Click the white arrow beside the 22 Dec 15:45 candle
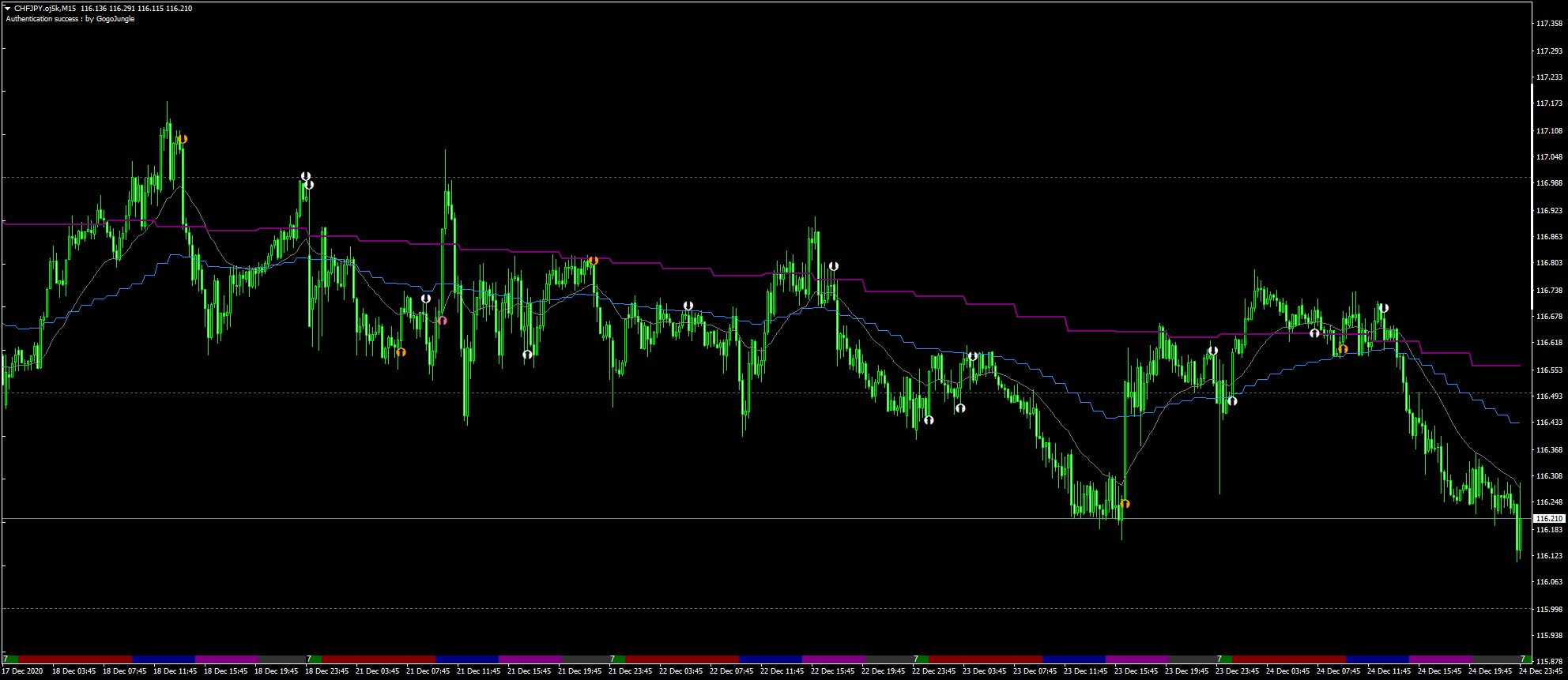This screenshot has width=1568, height=680. [x=833, y=267]
